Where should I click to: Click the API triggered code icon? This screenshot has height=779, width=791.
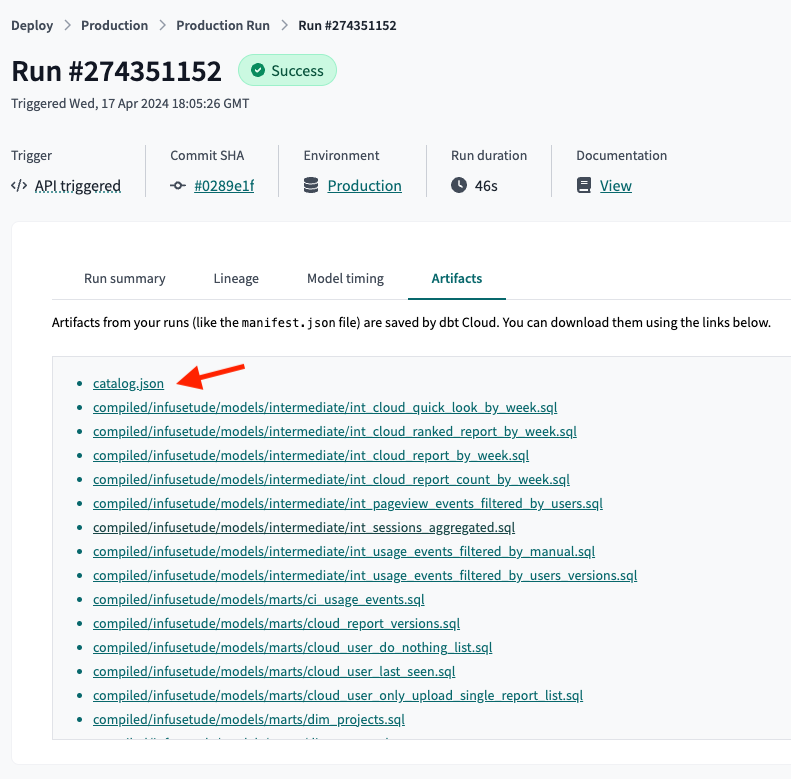coord(19,186)
